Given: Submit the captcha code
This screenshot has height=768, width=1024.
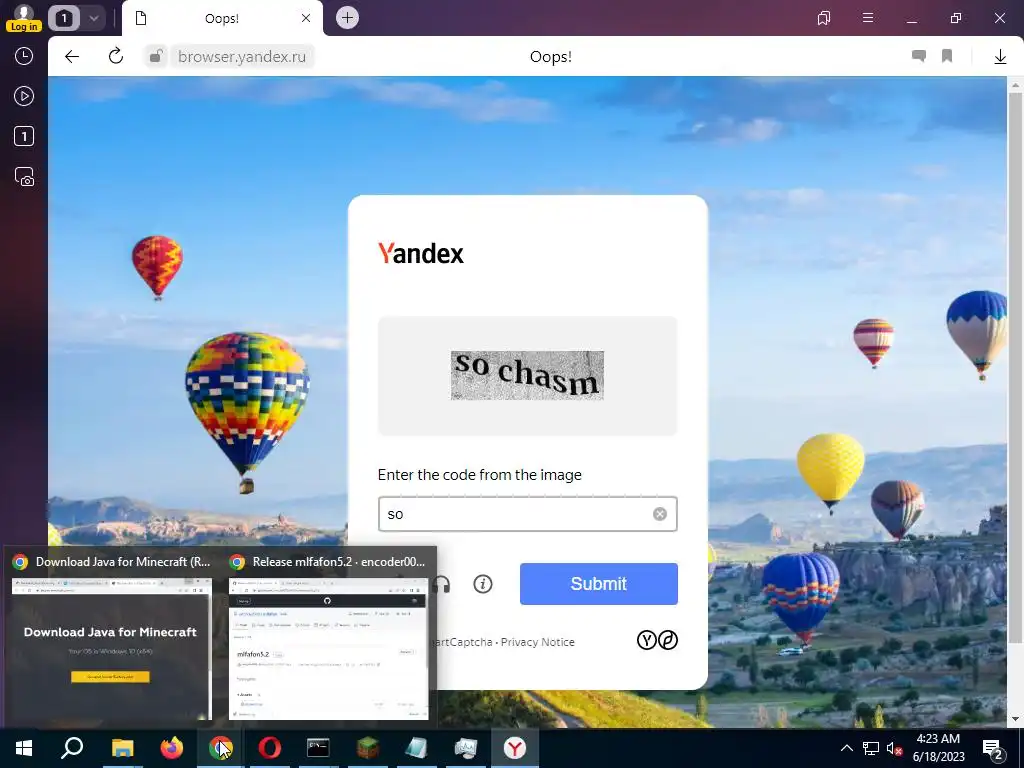Looking at the screenshot, I should point(599,584).
